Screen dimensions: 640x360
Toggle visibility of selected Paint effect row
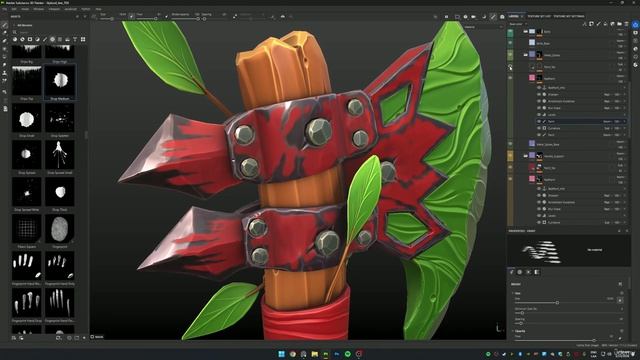539,122
